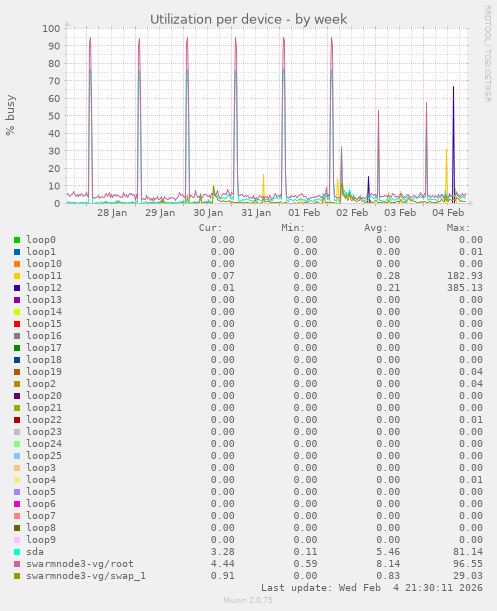Image resolution: width=497 pixels, height=611 pixels.
Task: Click the '% busy' y-axis label
Action: tap(10, 115)
